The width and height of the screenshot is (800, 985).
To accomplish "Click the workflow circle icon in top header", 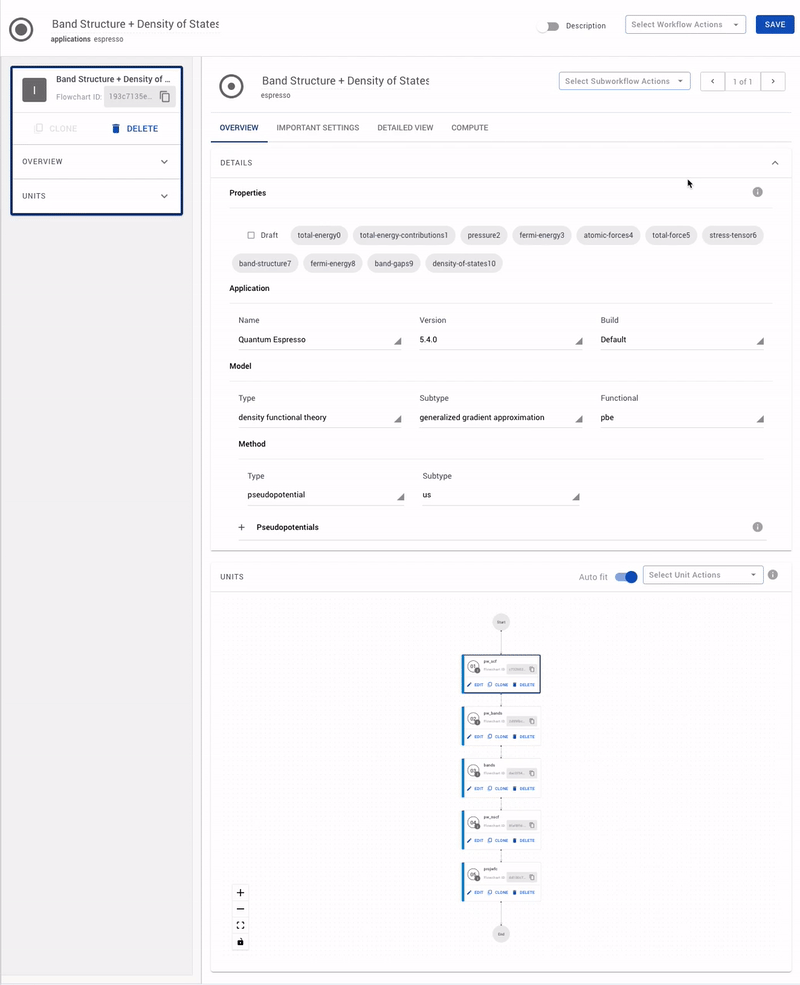I will pos(21,30).
